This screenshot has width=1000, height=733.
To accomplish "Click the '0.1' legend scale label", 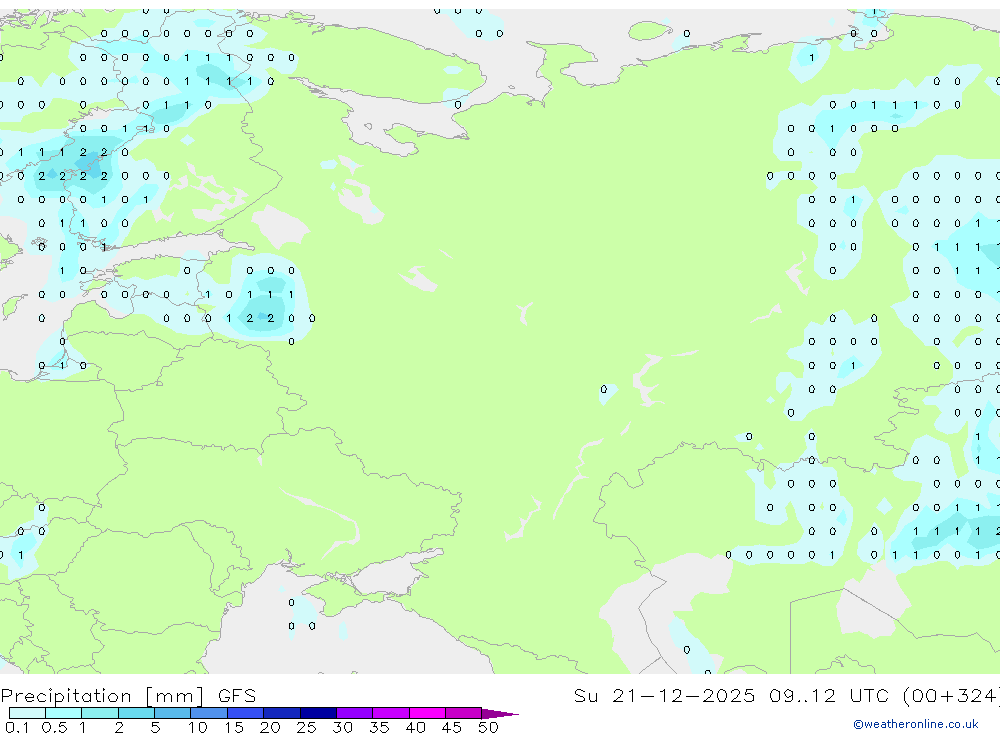I will pos(17,727).
